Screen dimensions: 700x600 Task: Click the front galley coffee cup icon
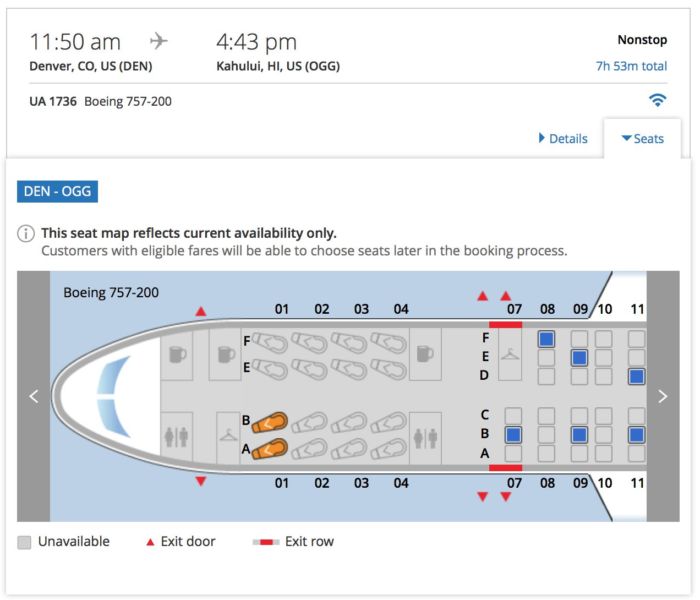(x=177, y=354)
